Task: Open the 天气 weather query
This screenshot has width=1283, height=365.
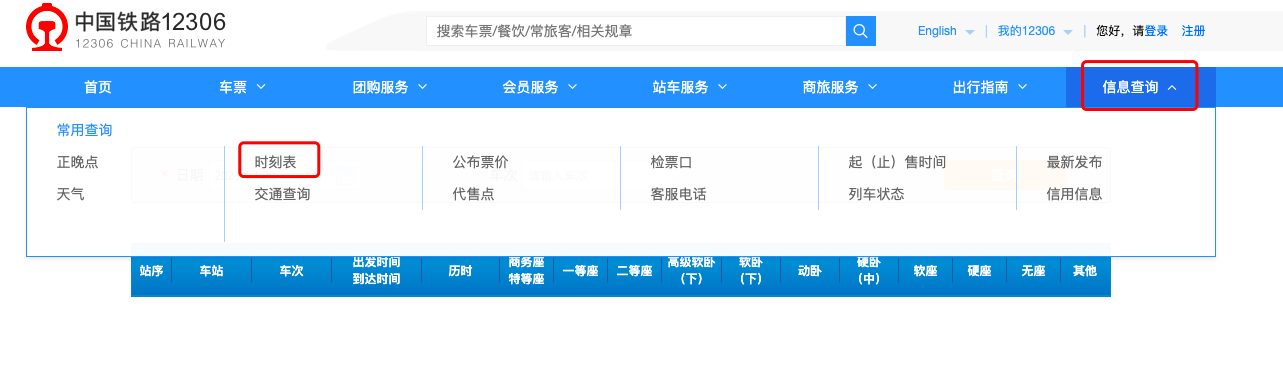Action: pyautogui.click(x=71, y=194)
